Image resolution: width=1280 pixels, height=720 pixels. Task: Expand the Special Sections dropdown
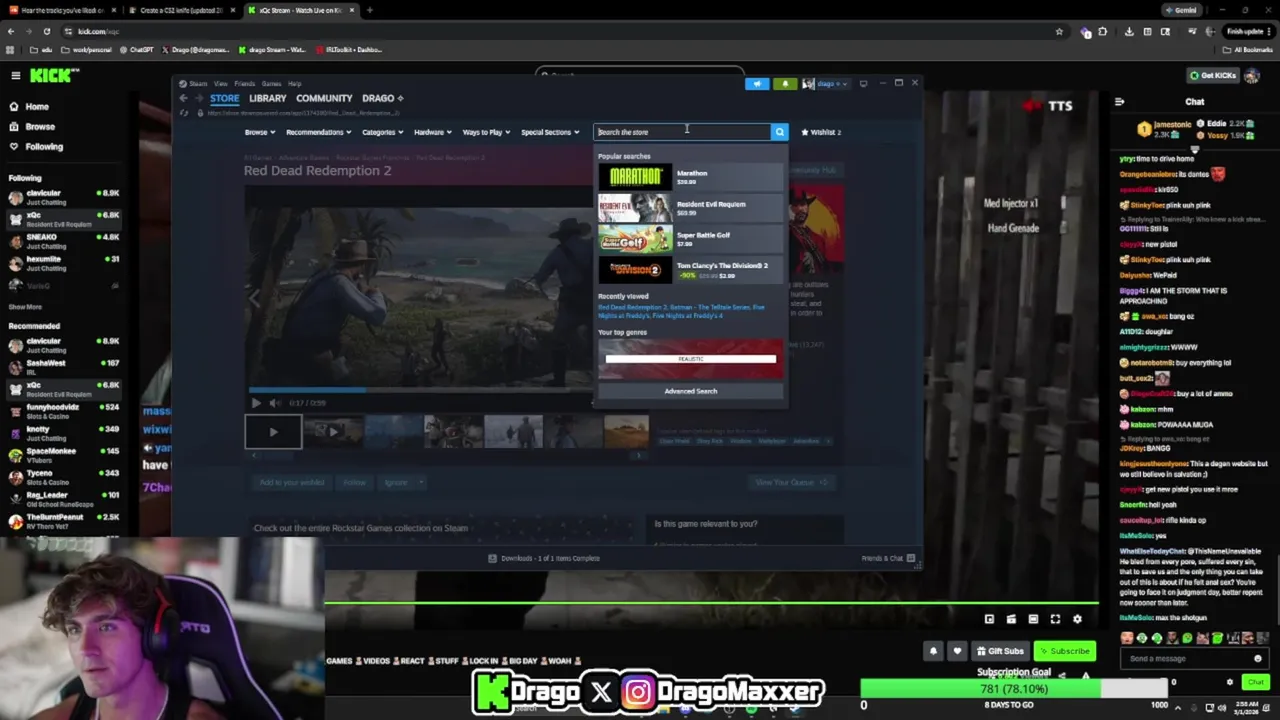[x=550, y=132]
